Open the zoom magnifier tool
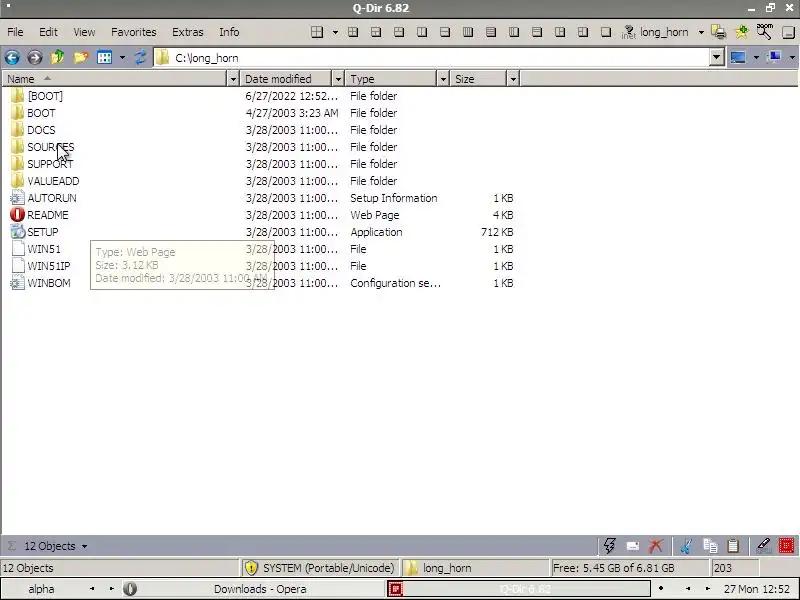 tap(764, 32)
